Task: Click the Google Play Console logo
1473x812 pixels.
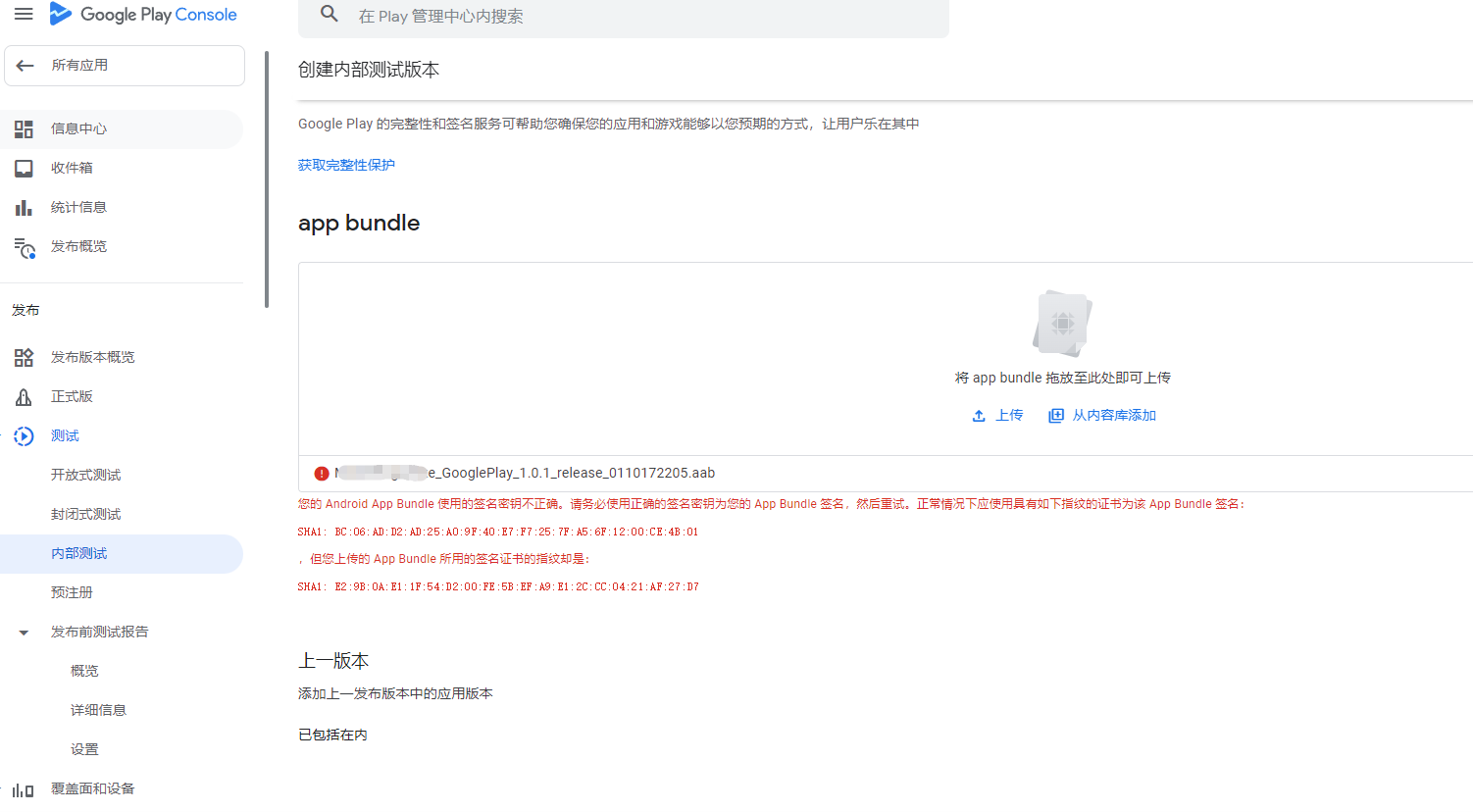Action: pos(143,14)
